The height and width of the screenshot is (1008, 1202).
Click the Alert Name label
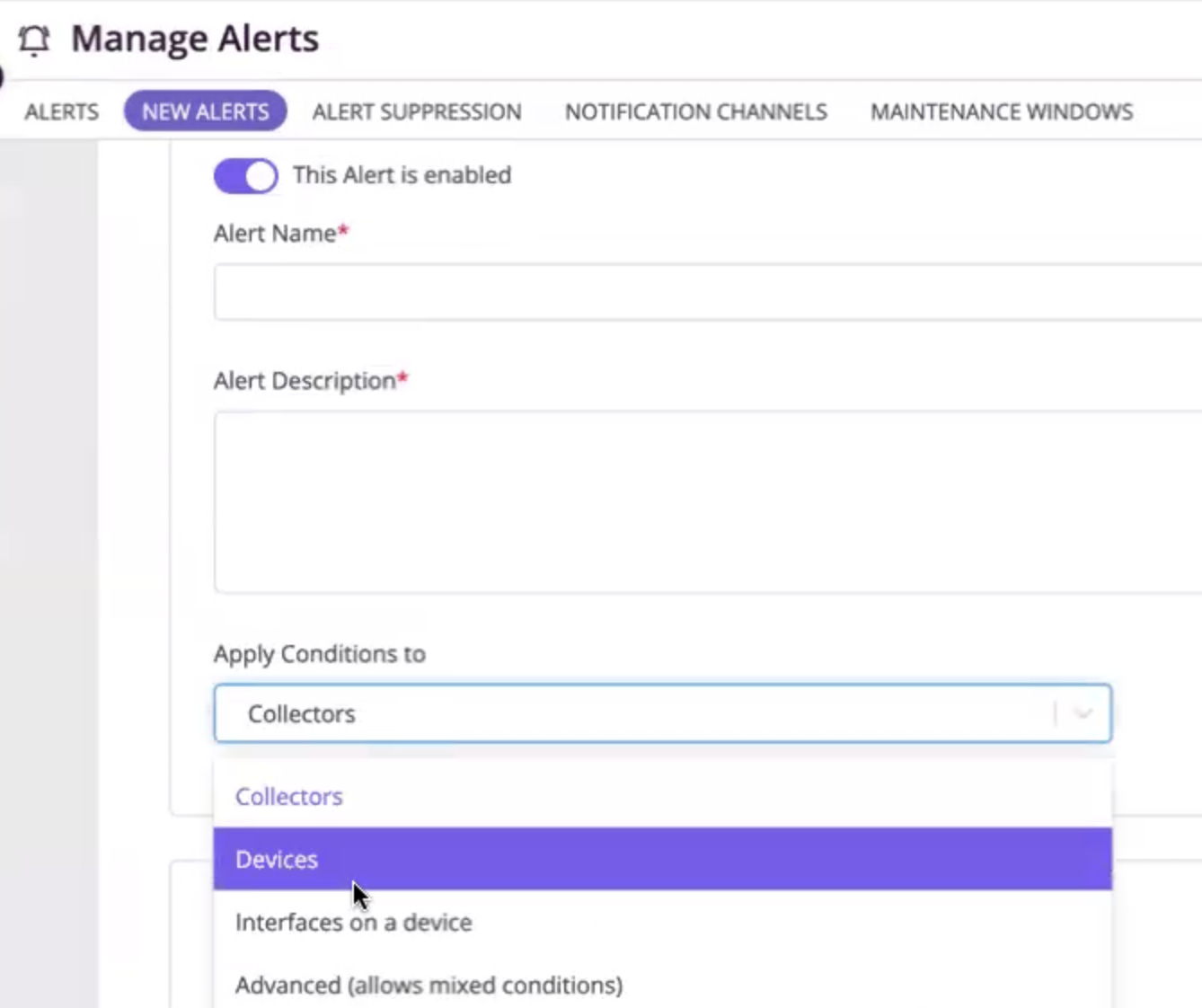(280, 234)
